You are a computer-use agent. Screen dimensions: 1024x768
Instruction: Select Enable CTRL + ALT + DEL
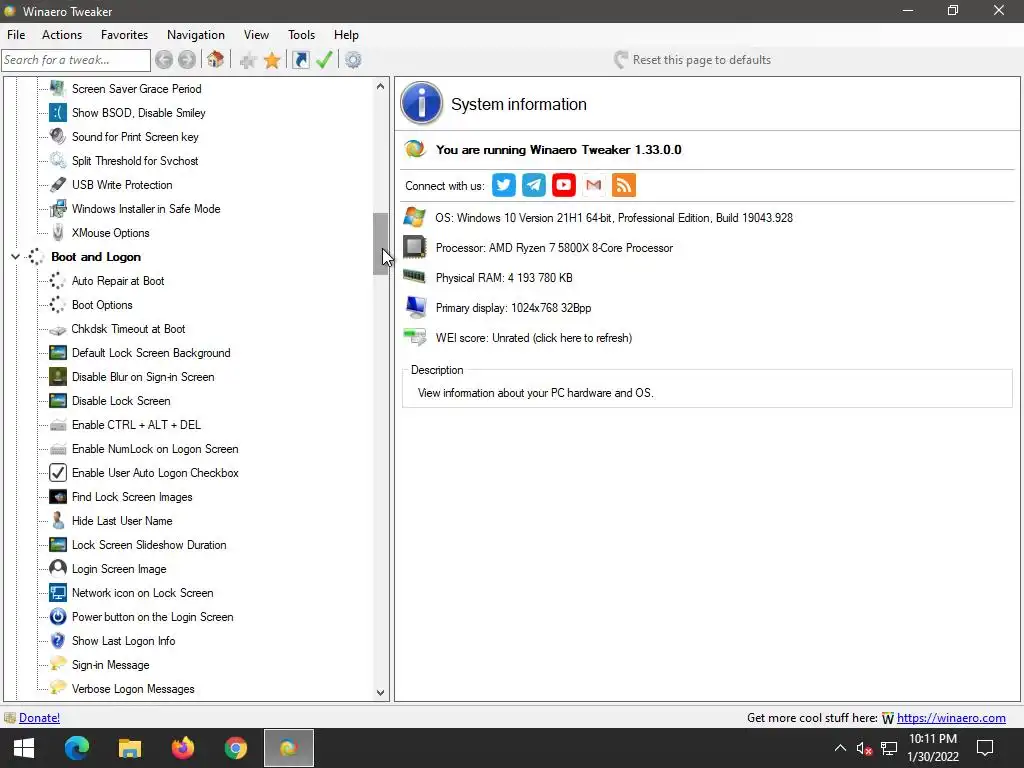136,424
